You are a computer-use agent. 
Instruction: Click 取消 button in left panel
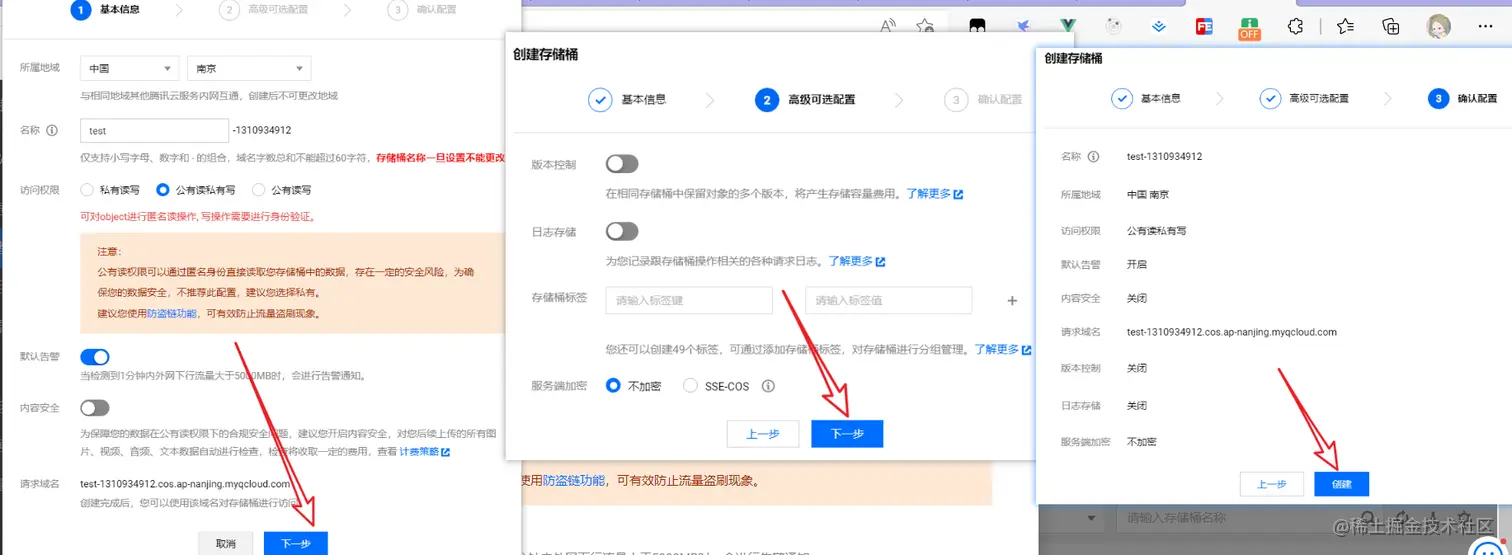[225, 544]
